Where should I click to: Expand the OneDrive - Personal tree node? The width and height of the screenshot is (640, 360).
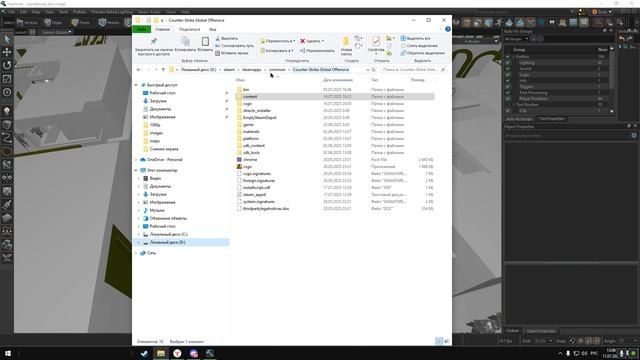(136, 160)
